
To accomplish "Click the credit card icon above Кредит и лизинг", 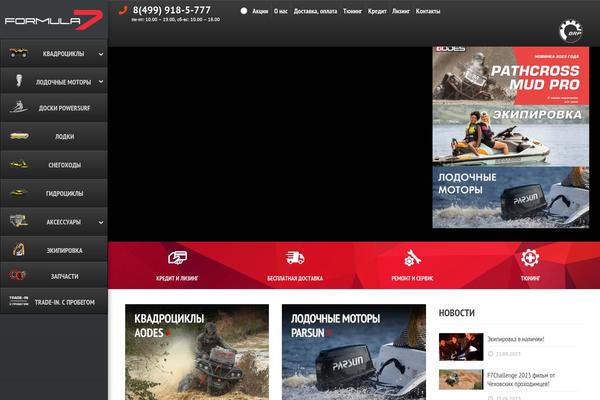I will [177, 258].
